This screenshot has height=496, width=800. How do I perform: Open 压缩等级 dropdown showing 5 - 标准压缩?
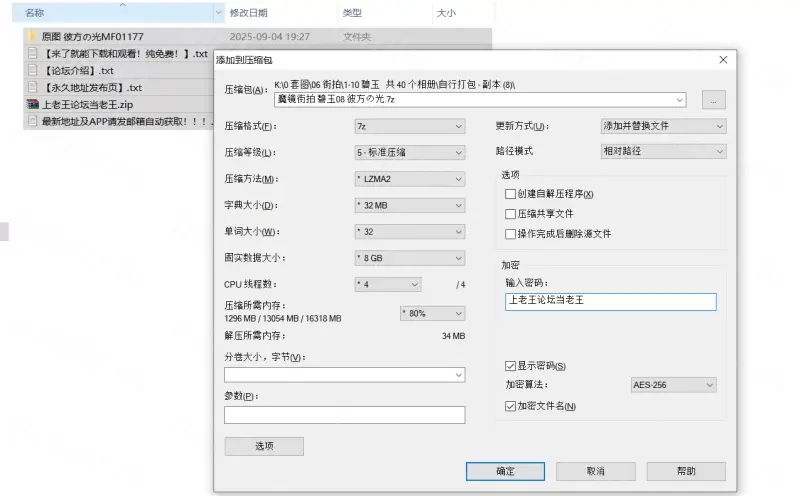410,153
